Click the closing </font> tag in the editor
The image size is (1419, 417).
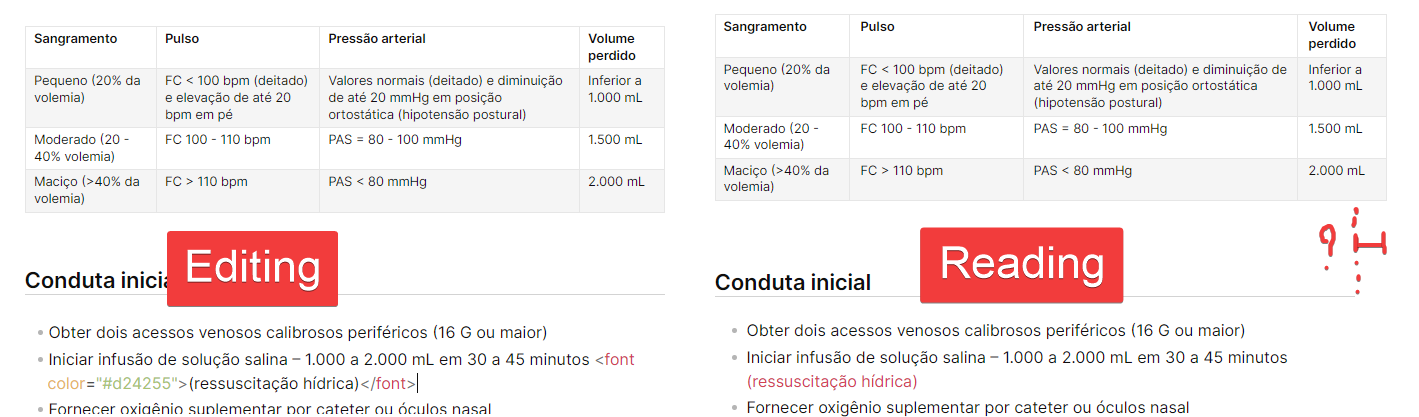[x=387, y=383]
